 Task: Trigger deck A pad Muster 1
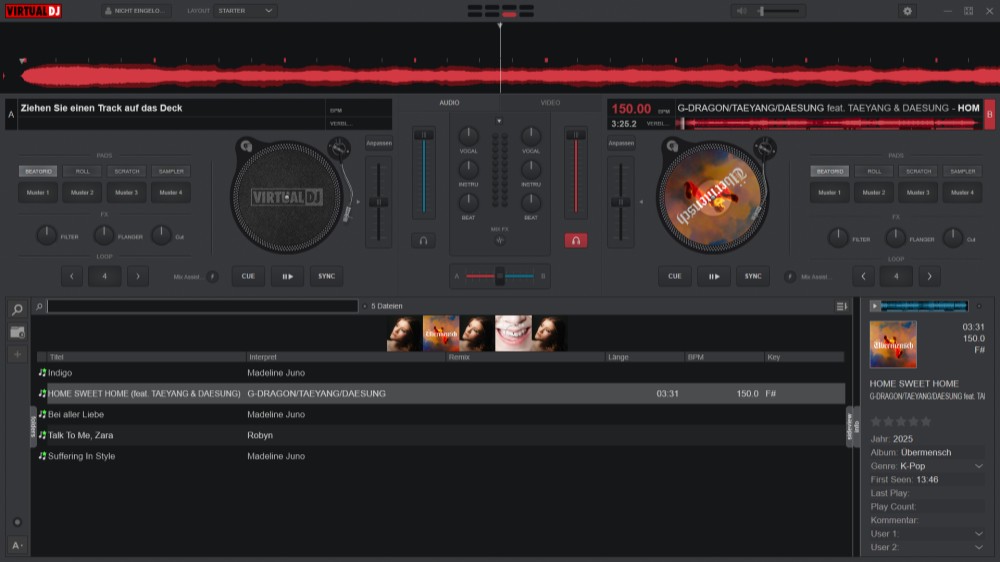coord(38,193)
